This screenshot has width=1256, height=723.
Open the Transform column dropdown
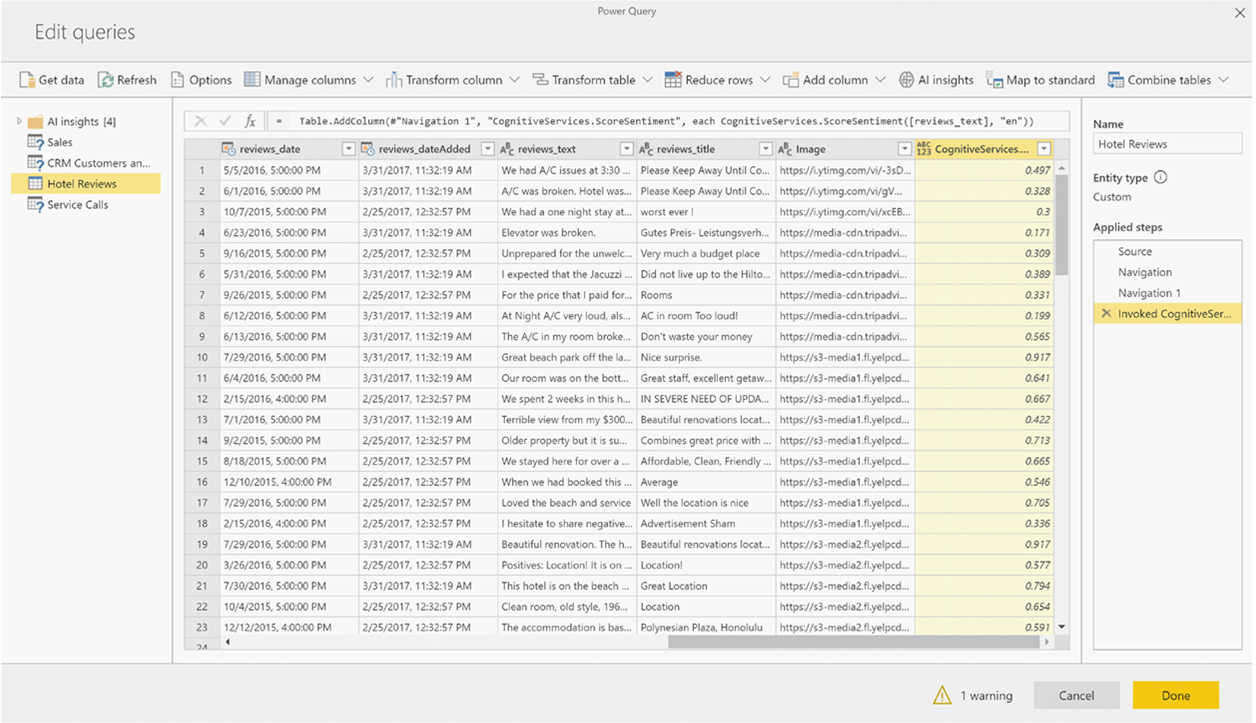[x=453, y=80]
